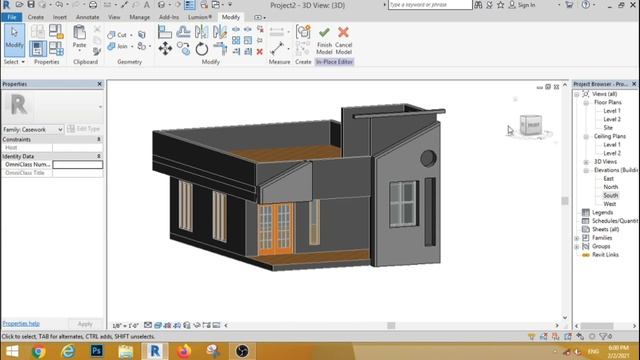The width and height of the screenshot is (640, 360).
Task: Choose Mirror - Pick Axis tool
Action: [201, 32]
